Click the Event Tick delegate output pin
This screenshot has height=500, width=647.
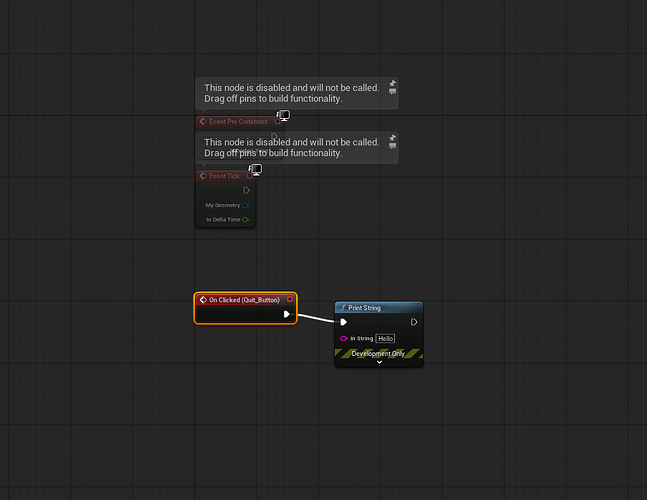coord(250,176)
